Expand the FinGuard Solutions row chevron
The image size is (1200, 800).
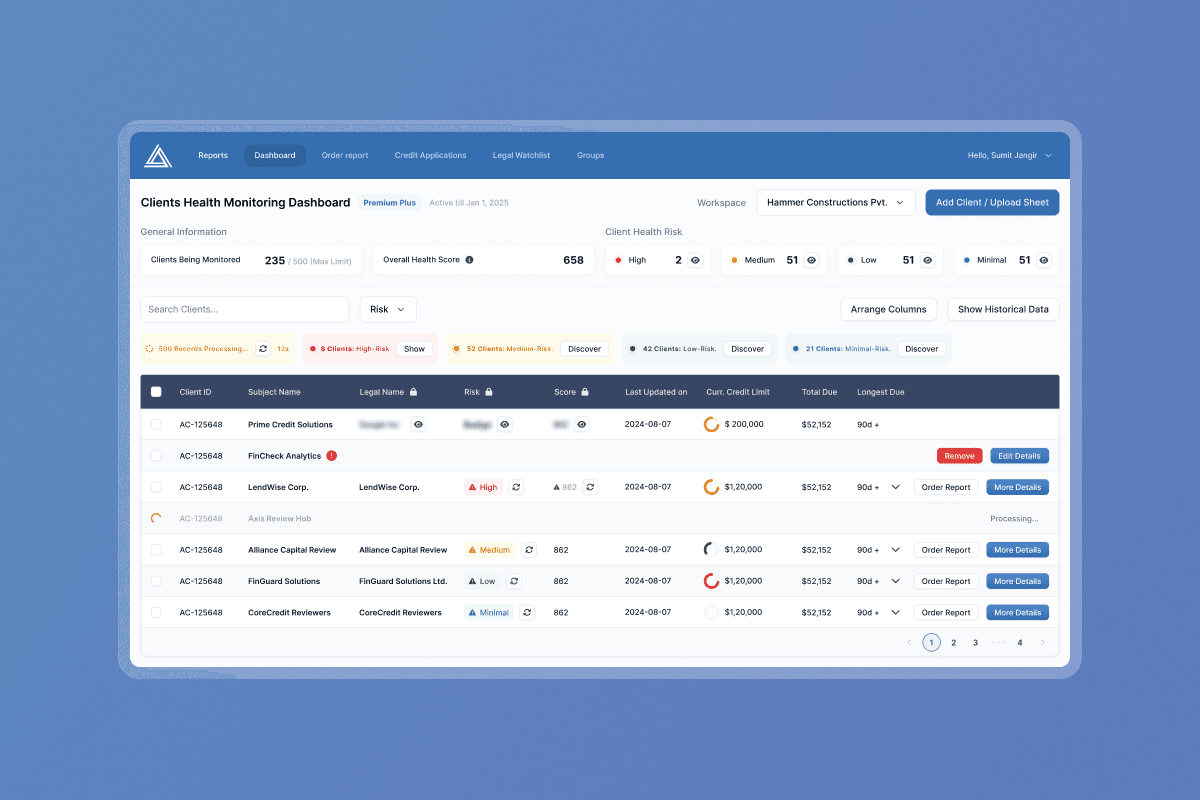click(895, 581)
